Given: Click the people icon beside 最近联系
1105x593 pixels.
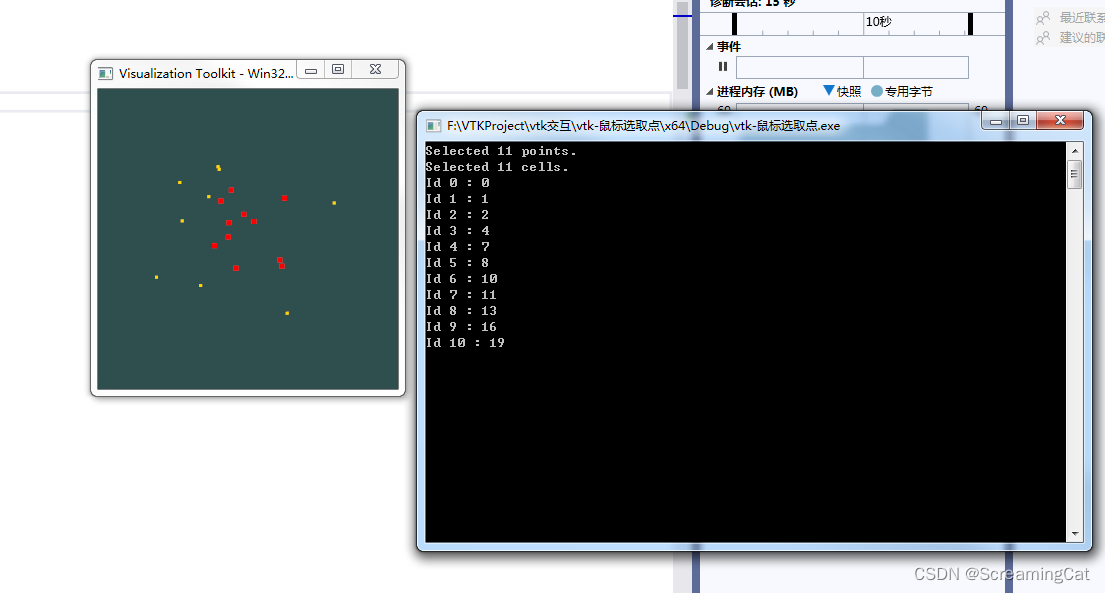Looking at the screenshot, I should [1043, 17].
